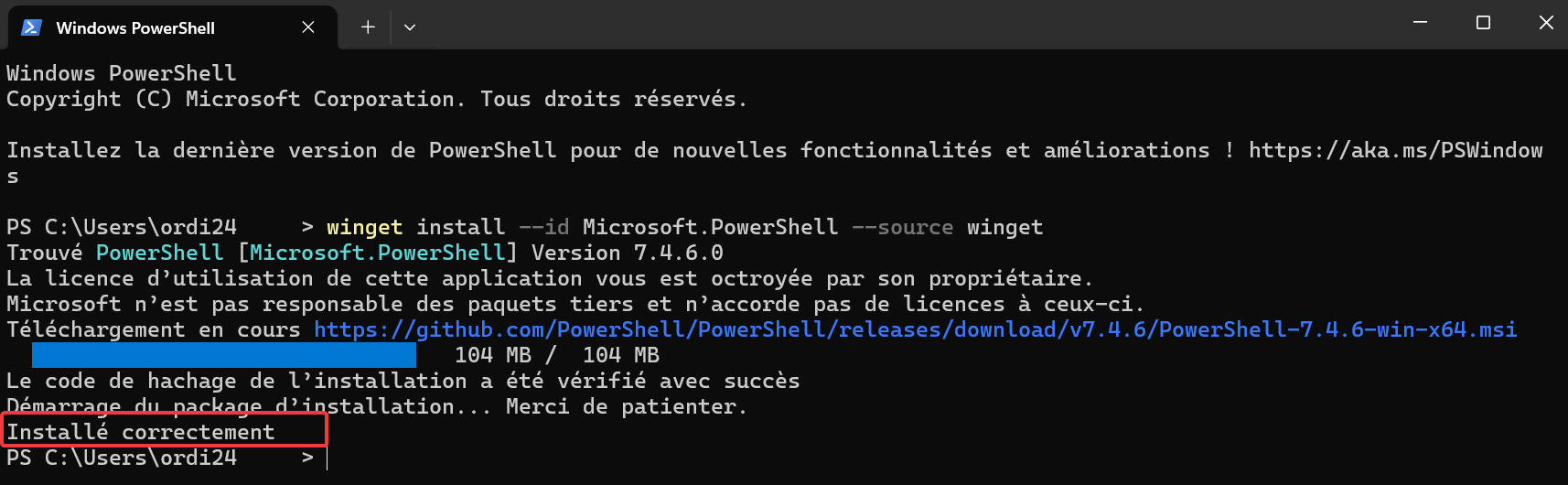Screen dimensions: 1568x485
Task: Click the 'Copyright (C) Microsoft Corporation' line
Action: click(231, 99)
